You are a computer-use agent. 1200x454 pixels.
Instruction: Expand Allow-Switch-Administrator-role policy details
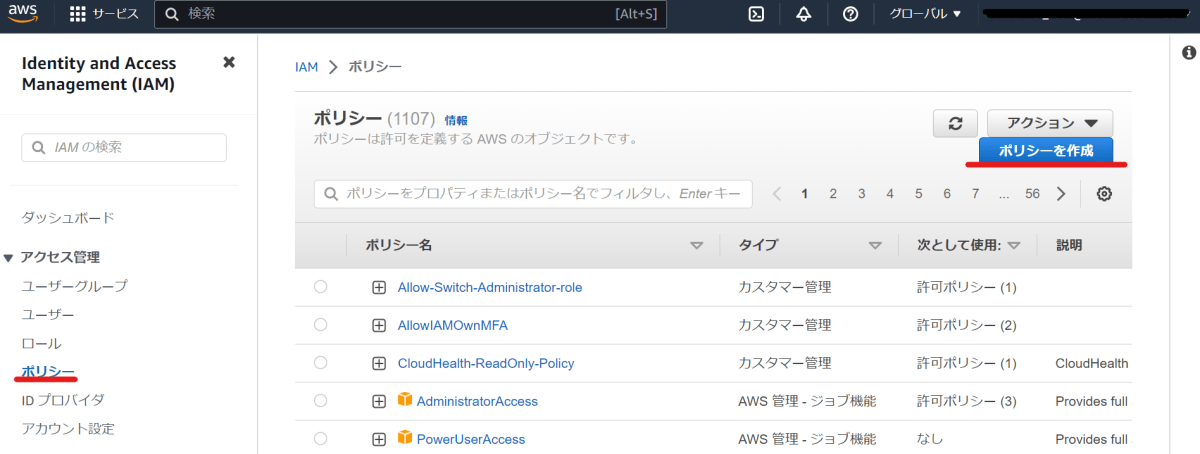point(379,287)
